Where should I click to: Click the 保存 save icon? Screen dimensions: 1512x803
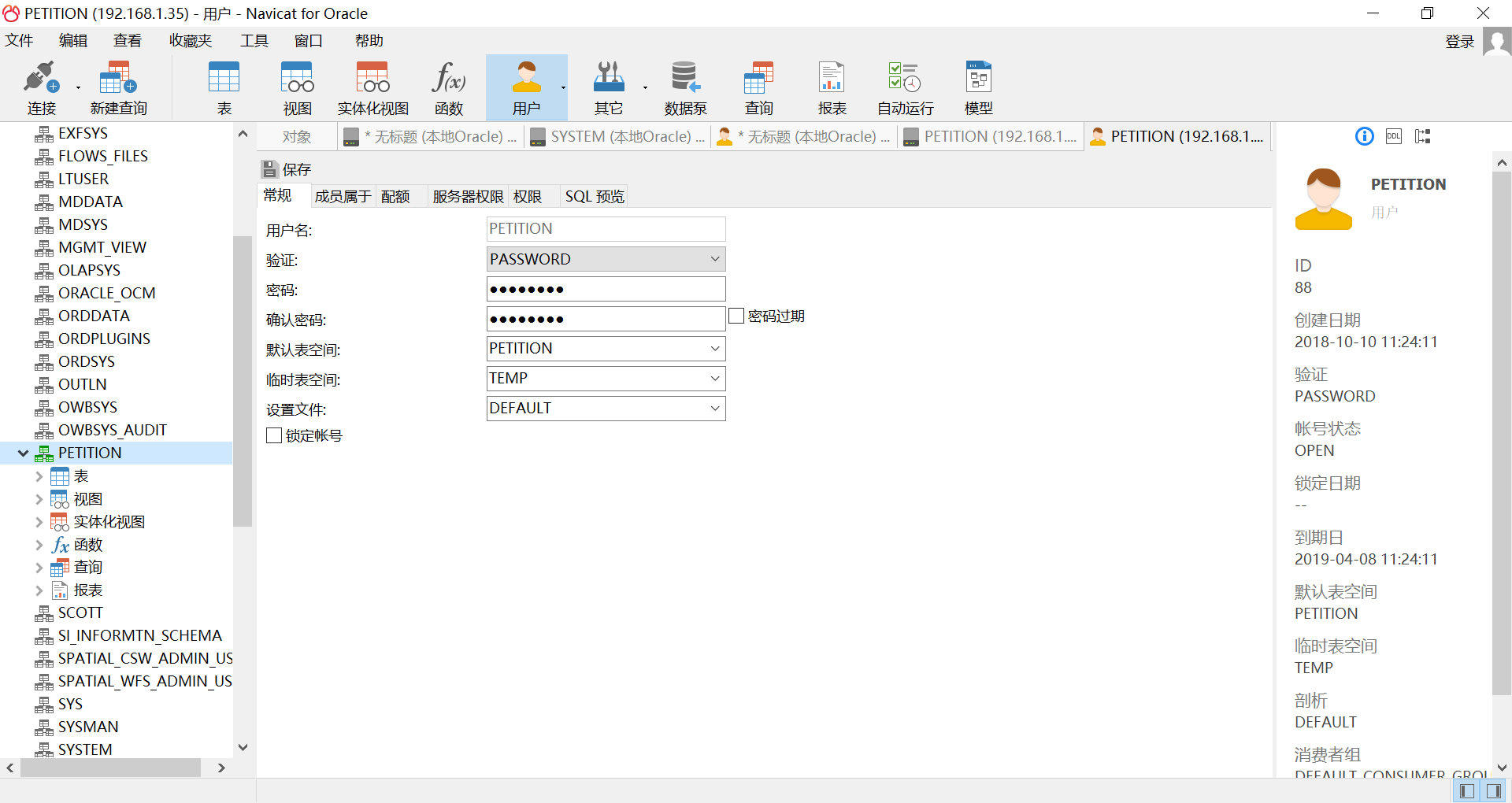[x=269, y=169]
